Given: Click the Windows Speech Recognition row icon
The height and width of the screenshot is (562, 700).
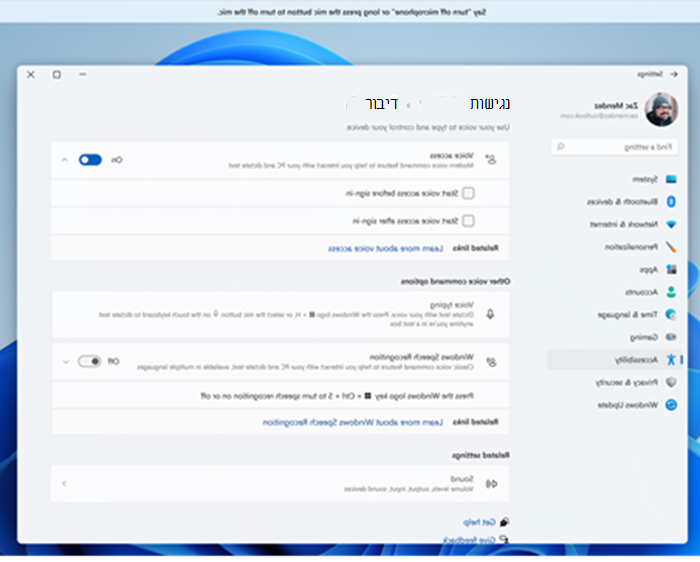Looking at the screenshot, I should [491, 362].
